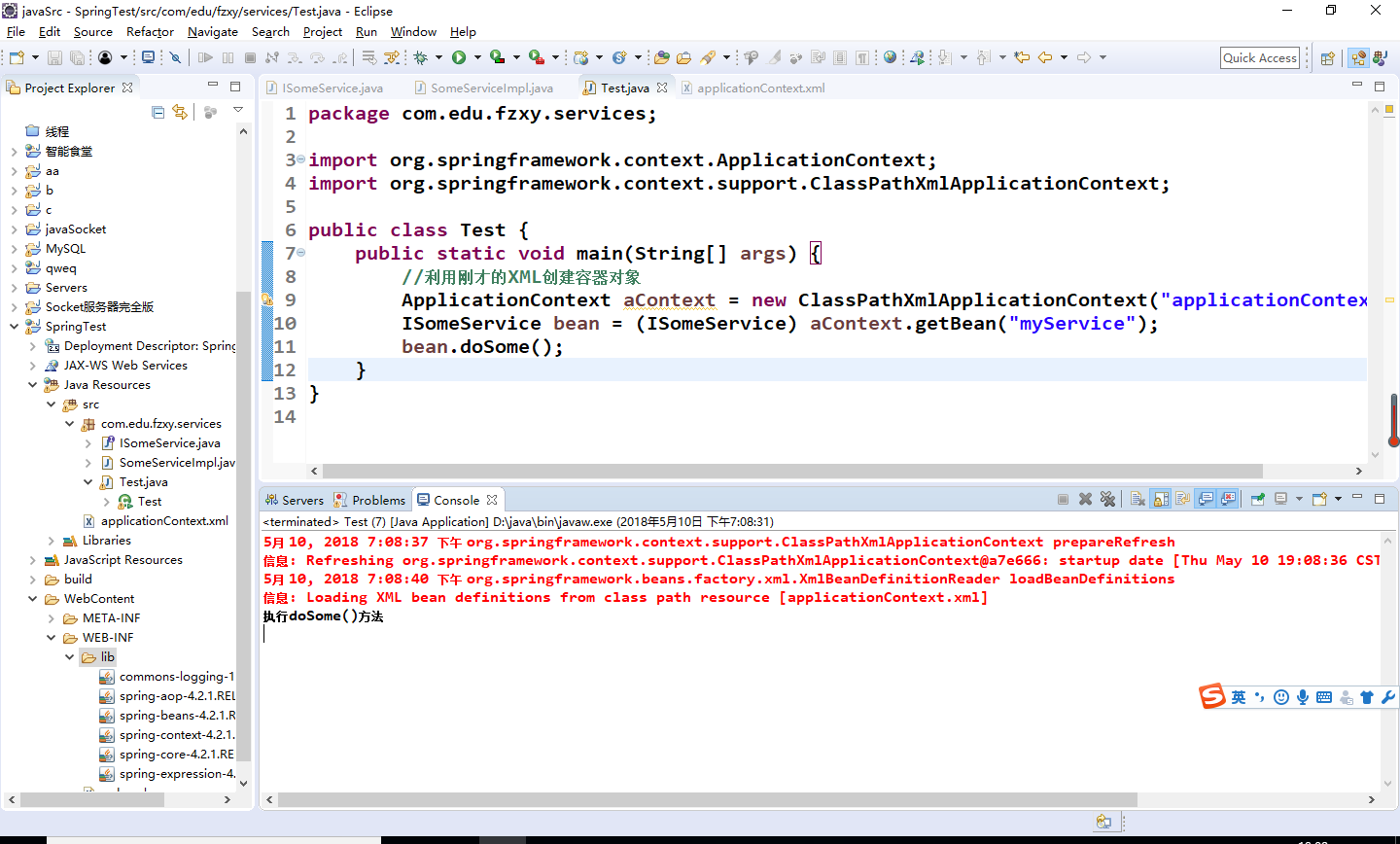Collapse the SpringTest project node
Viewport: 1400px width, 844px height.
click(14, 327)
